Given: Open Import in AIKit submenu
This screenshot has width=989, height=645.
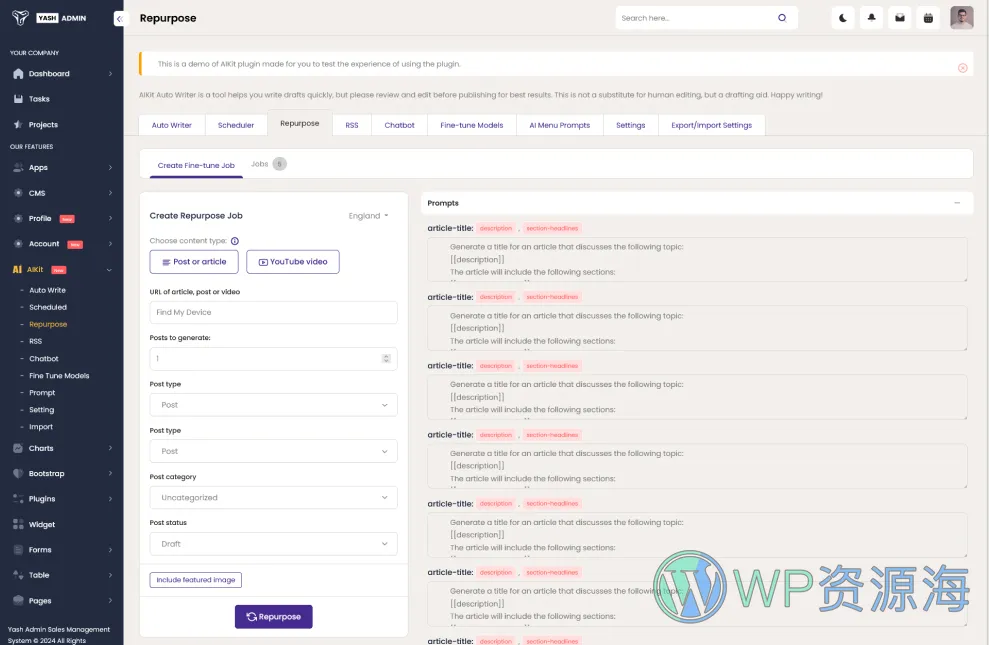Looking at the screenshot, I should coord(41,426).
